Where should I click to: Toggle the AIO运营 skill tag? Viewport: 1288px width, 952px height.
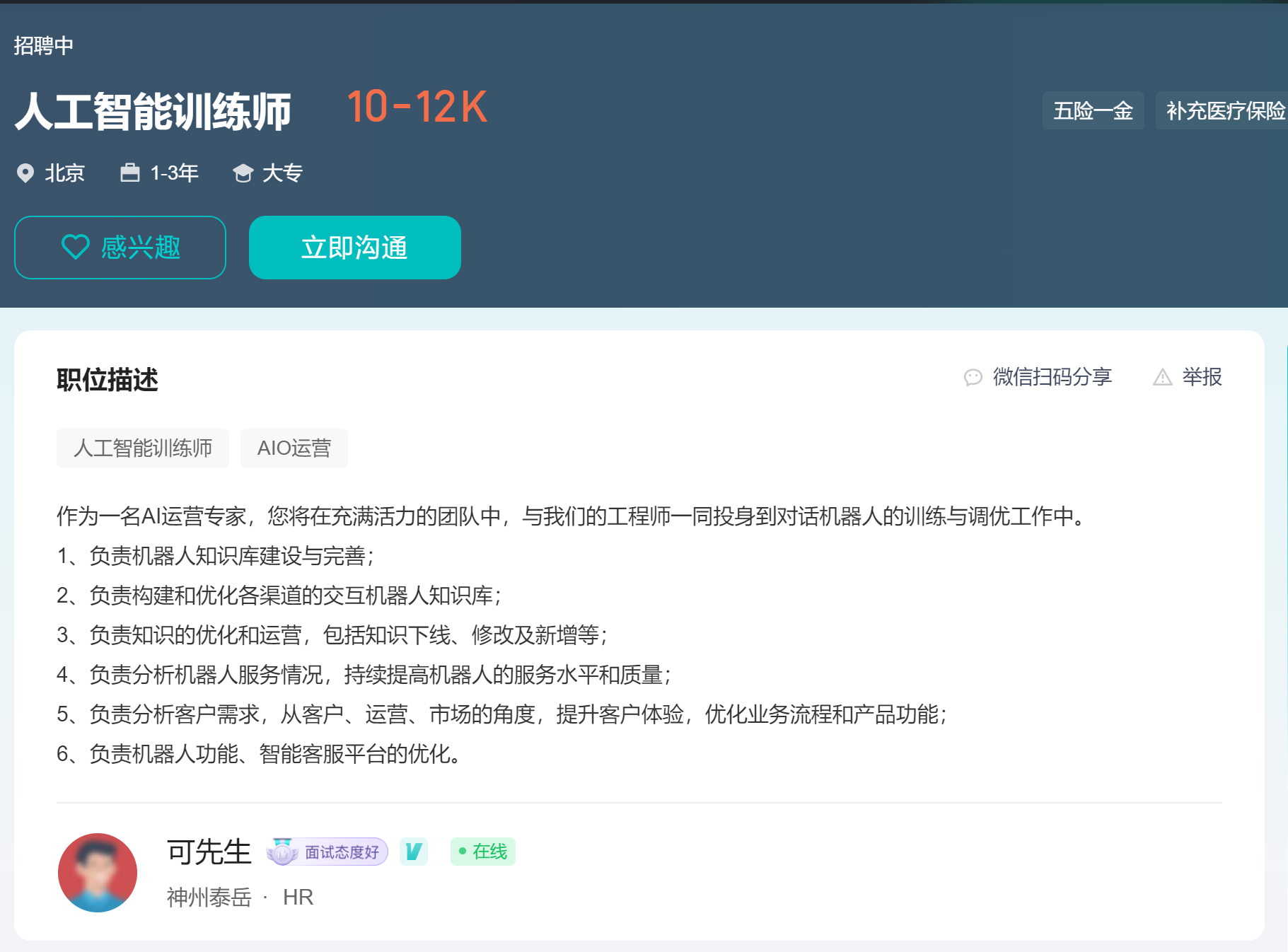[294, 448]
